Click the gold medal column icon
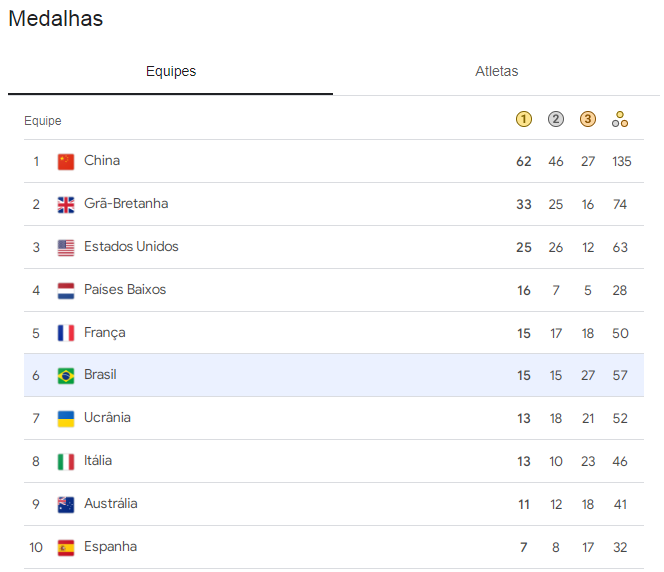 pos(524,119)
